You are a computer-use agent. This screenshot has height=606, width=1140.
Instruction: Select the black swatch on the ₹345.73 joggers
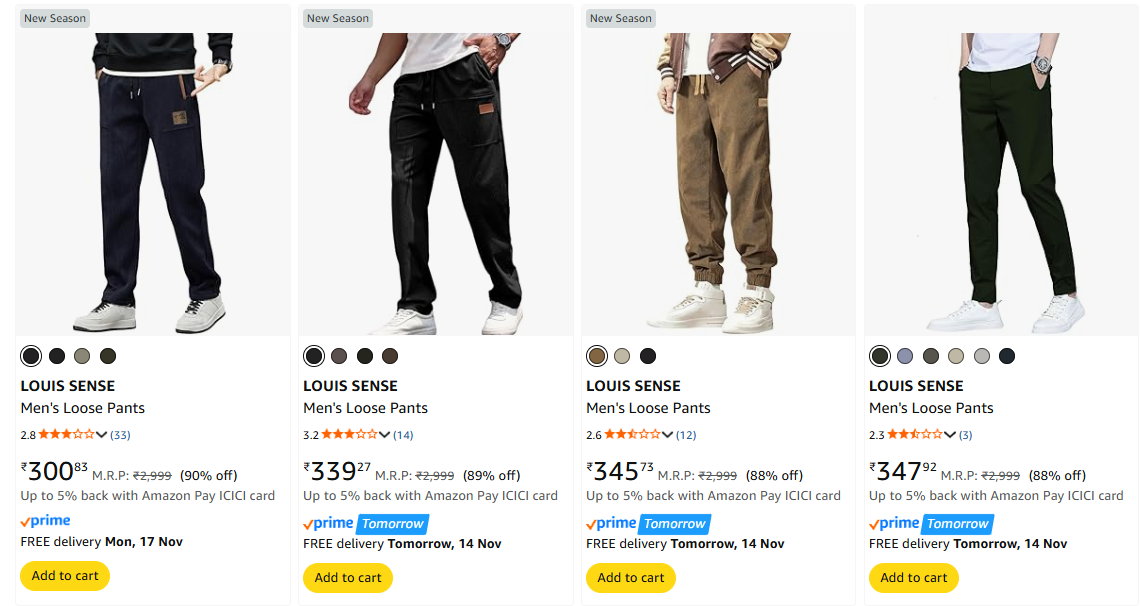[648, 356]
